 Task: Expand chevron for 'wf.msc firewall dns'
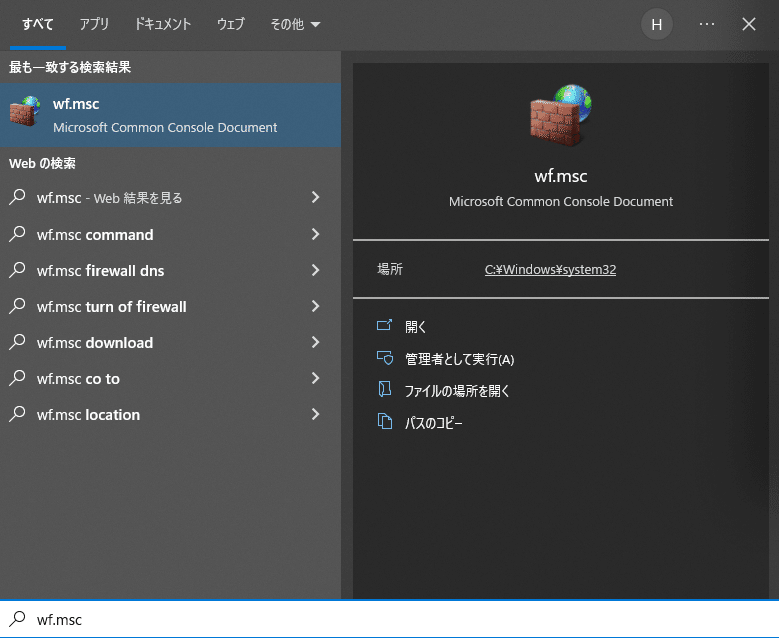(315, 270)
